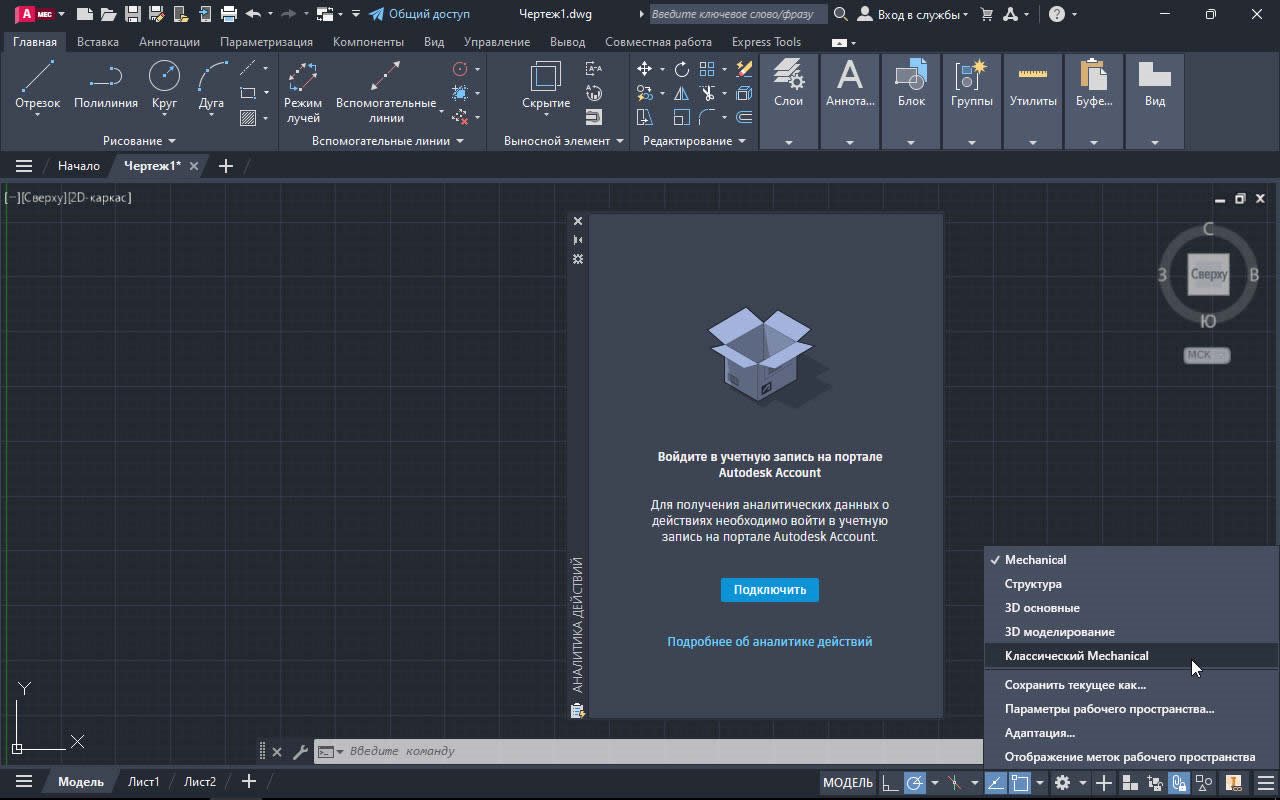Activate Режим лучей tool

click(x=302, y=92)
